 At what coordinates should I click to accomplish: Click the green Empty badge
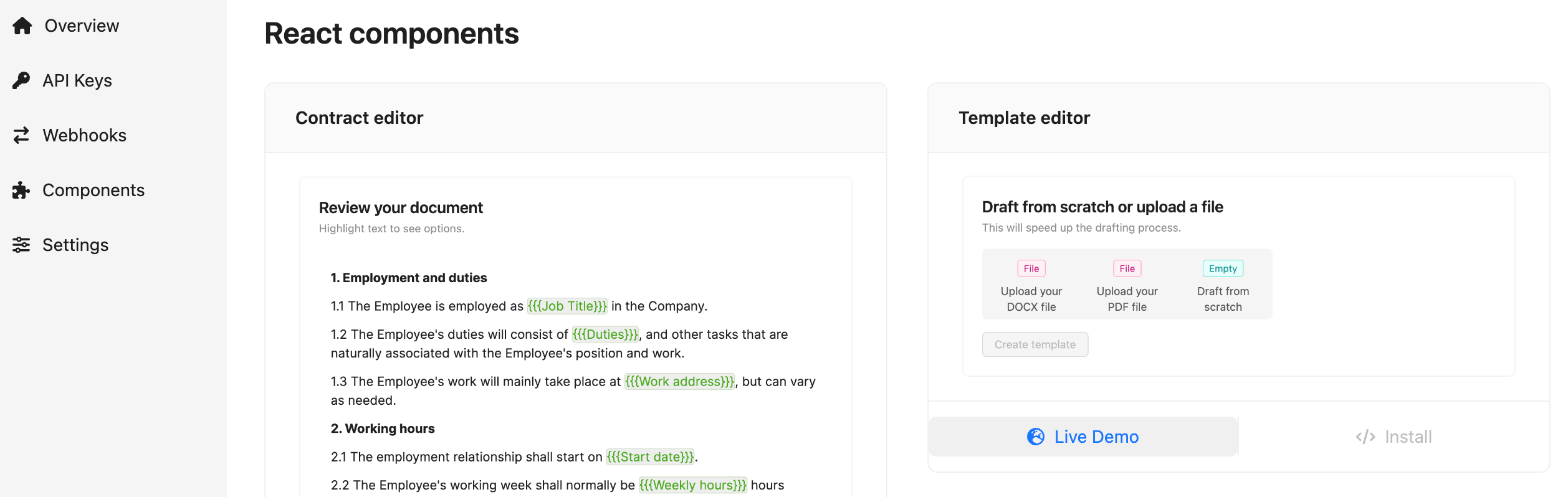[1223, 268]
